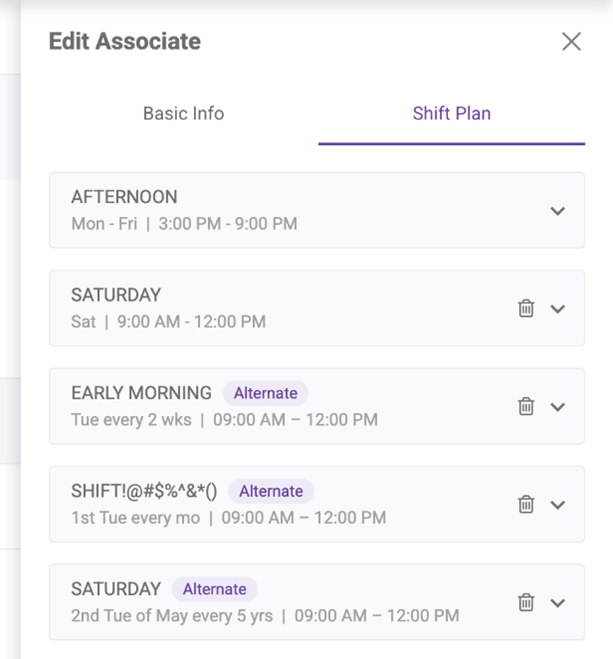Expand the SATURDAY Alternate shift chevron
Viewport: 613px width, 659px height.
558,602
